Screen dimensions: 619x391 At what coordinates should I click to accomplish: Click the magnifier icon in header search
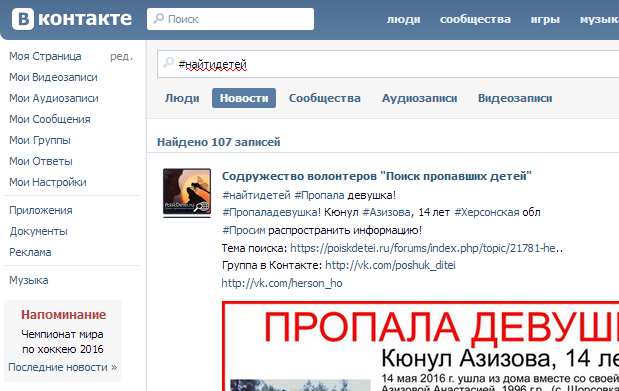159,18
